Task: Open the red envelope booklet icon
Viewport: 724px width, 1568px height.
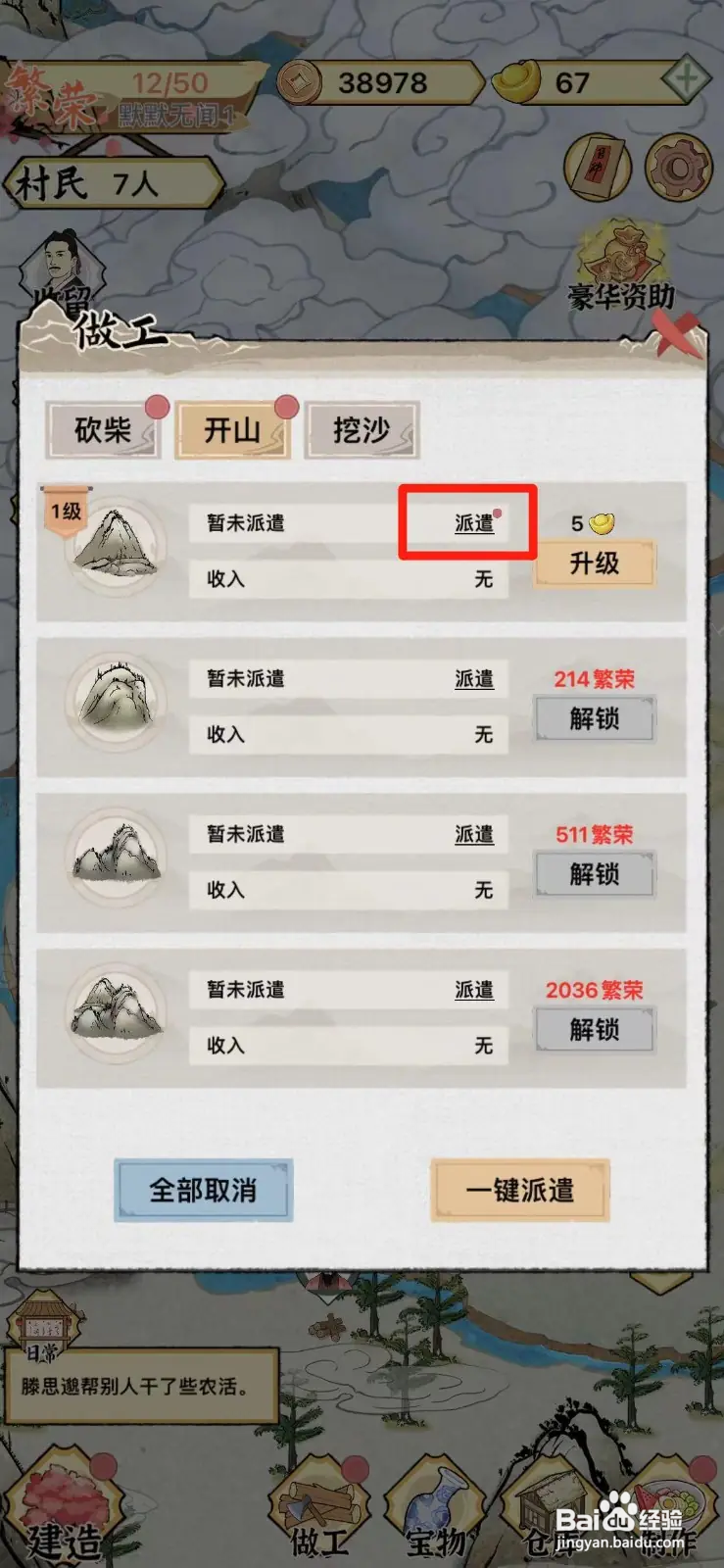Action: [598, 168]
